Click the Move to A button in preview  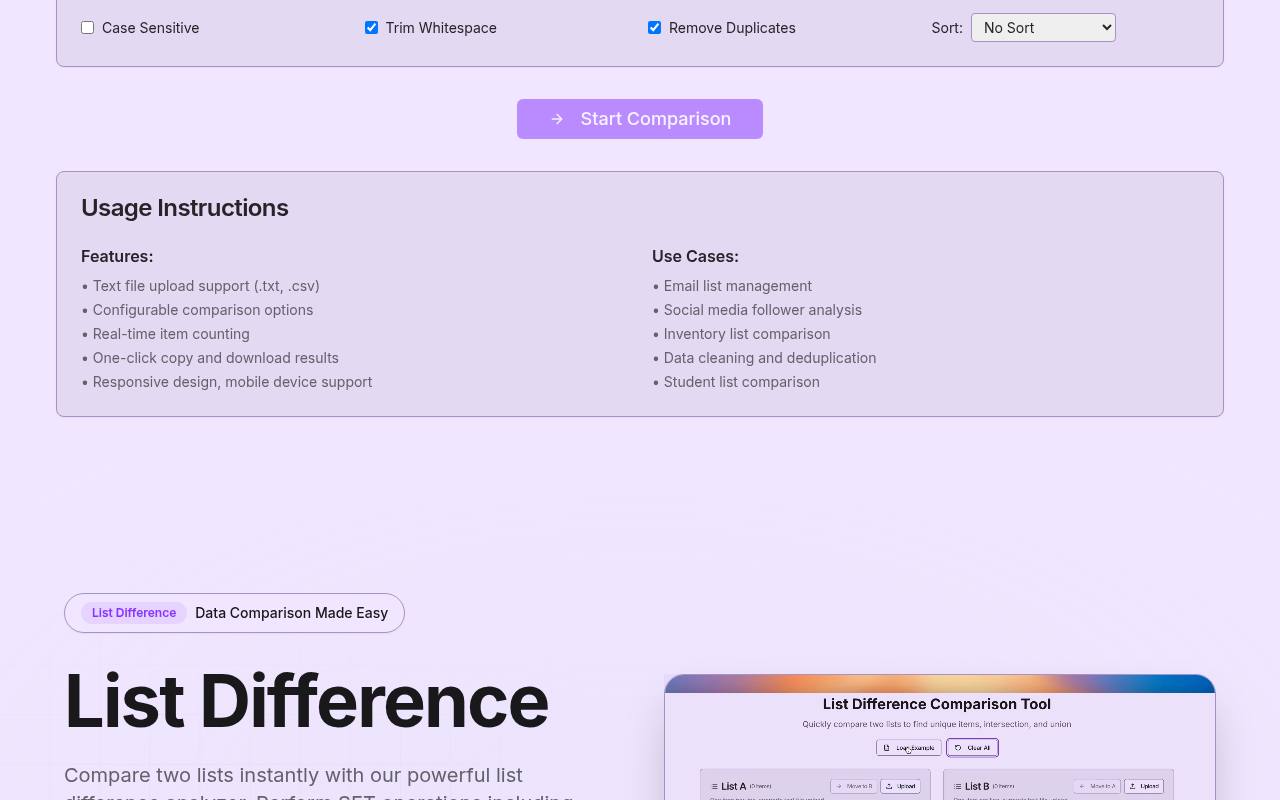point(1097,786)
